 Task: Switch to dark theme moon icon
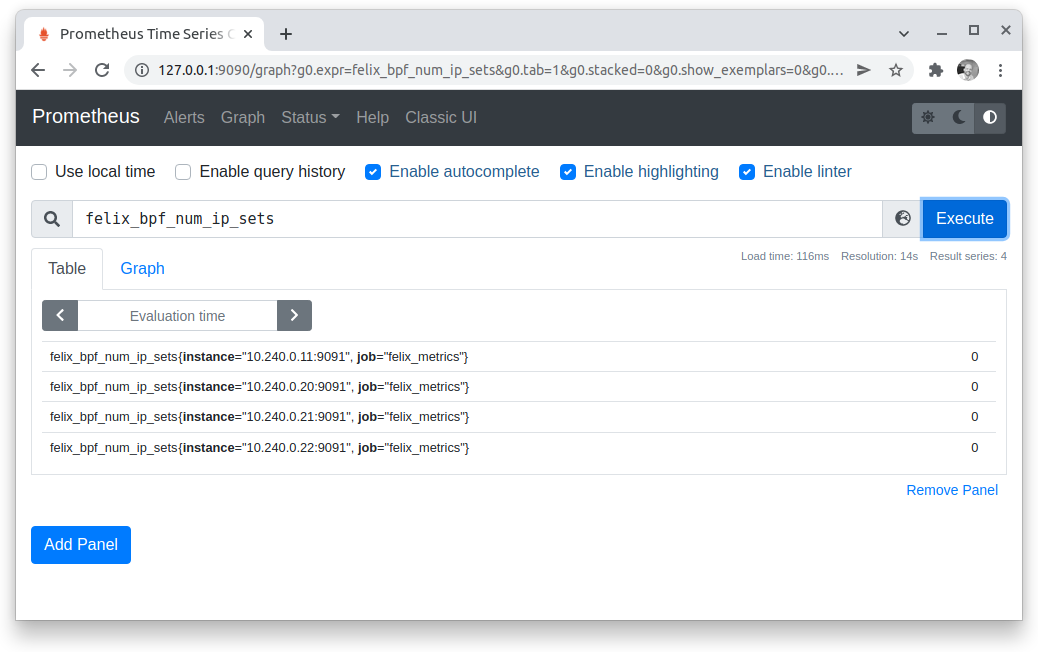(x=959, y=117)
